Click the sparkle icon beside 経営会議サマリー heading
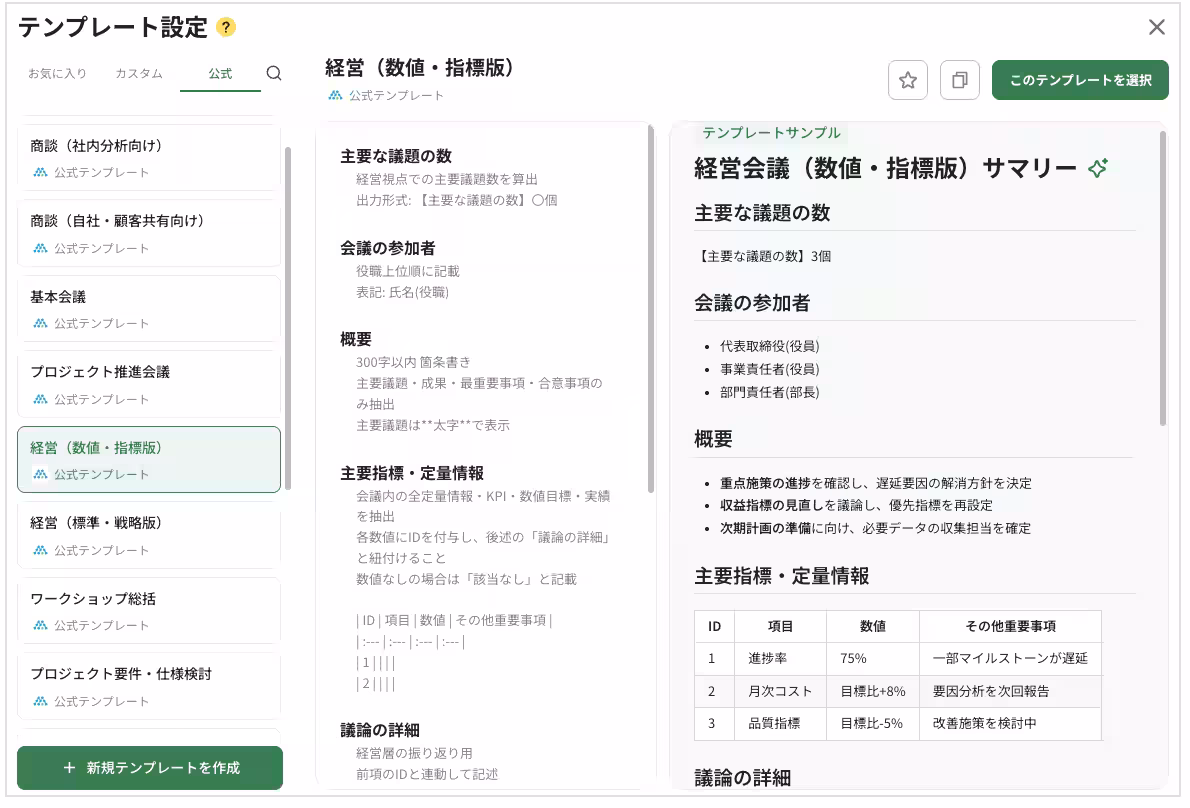This screenshot has width=1190, height=808. [x=1098, y=169]
